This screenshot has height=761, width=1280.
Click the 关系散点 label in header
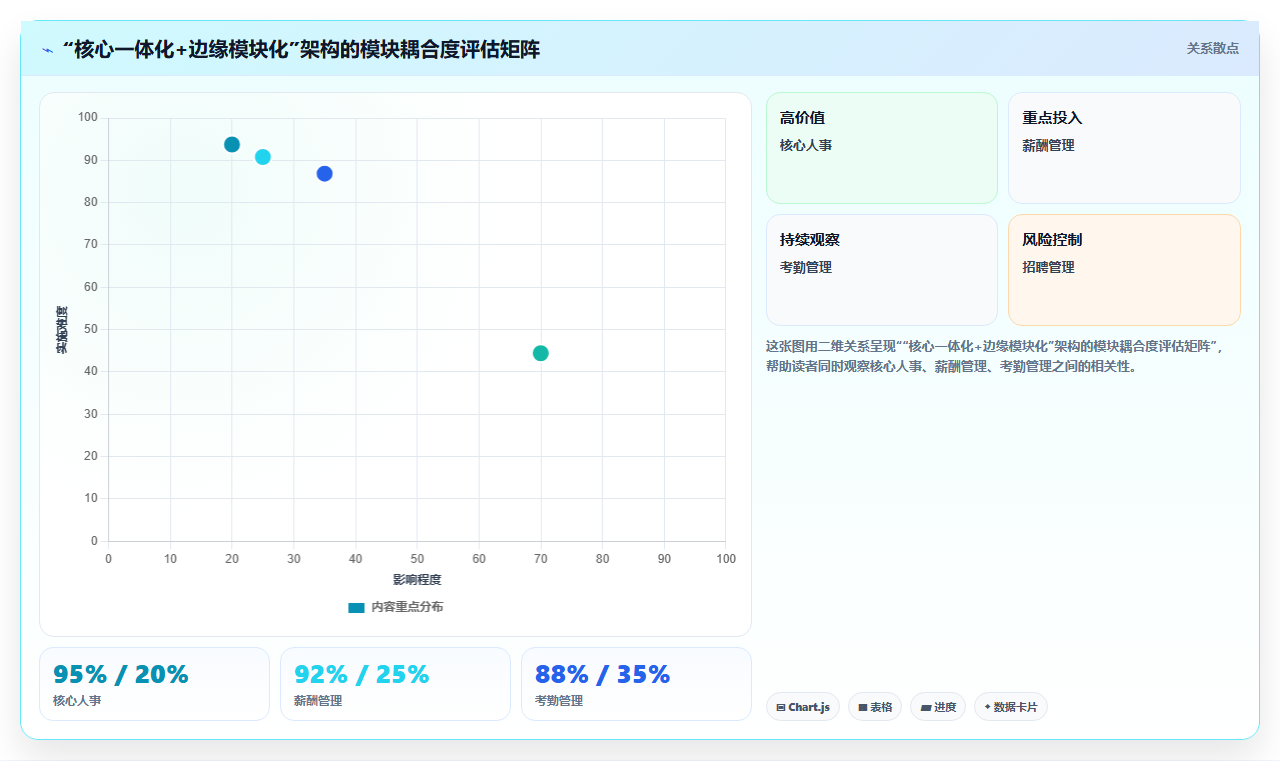[x=1213, y=48]
